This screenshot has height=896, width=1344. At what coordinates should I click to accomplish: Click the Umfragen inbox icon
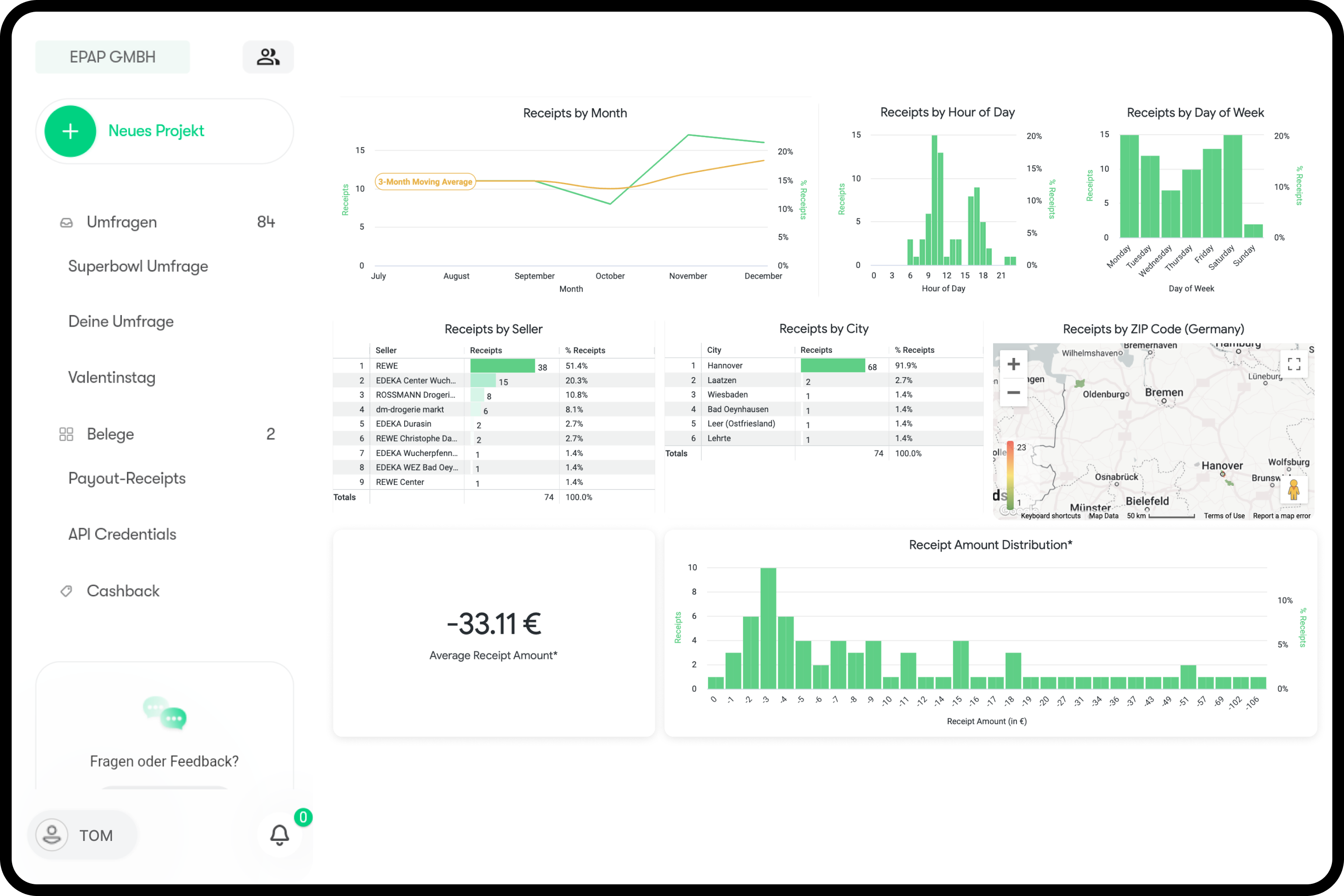point(66,222)
